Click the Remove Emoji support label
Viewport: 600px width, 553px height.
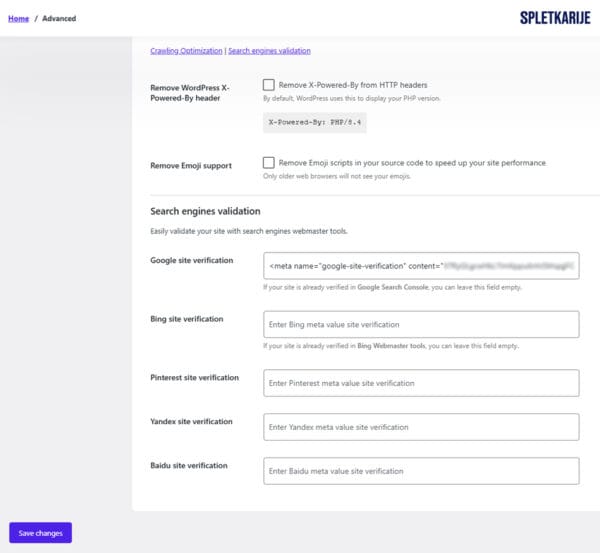pyautogui.click(x=191, y=165)
